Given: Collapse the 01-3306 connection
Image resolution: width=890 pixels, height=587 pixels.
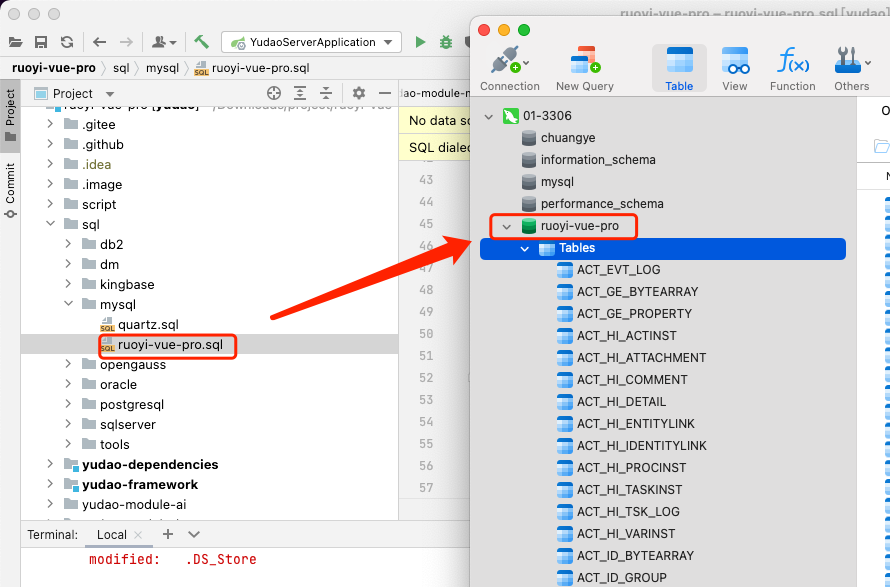Looking at the screenshot, I should click(x=489, y=116).
